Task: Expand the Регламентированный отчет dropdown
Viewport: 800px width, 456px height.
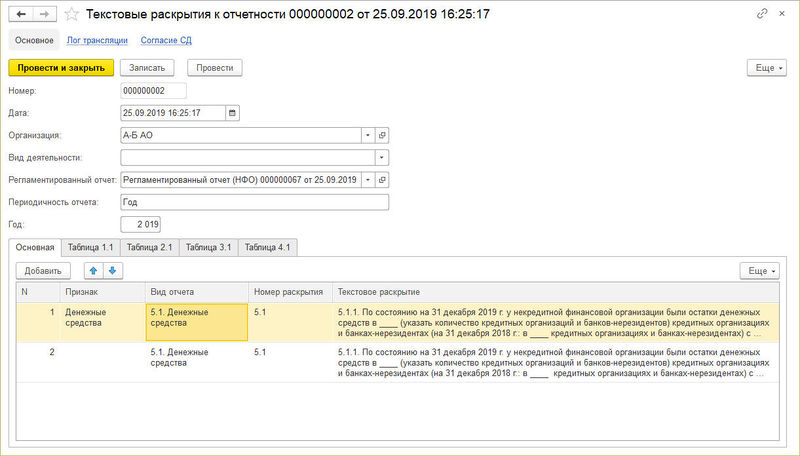Action: pos(367,180)
